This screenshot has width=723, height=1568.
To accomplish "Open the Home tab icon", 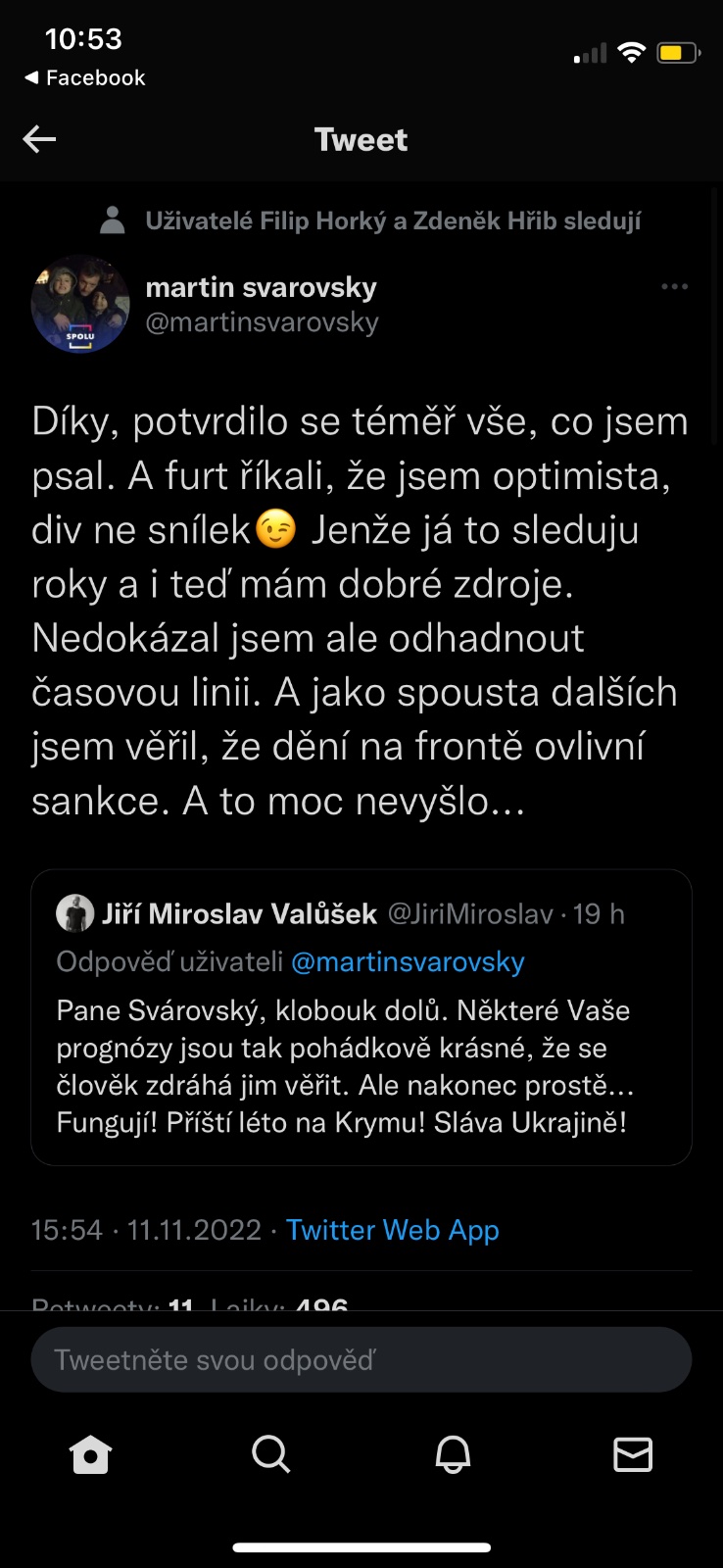I will (90, 1454).
